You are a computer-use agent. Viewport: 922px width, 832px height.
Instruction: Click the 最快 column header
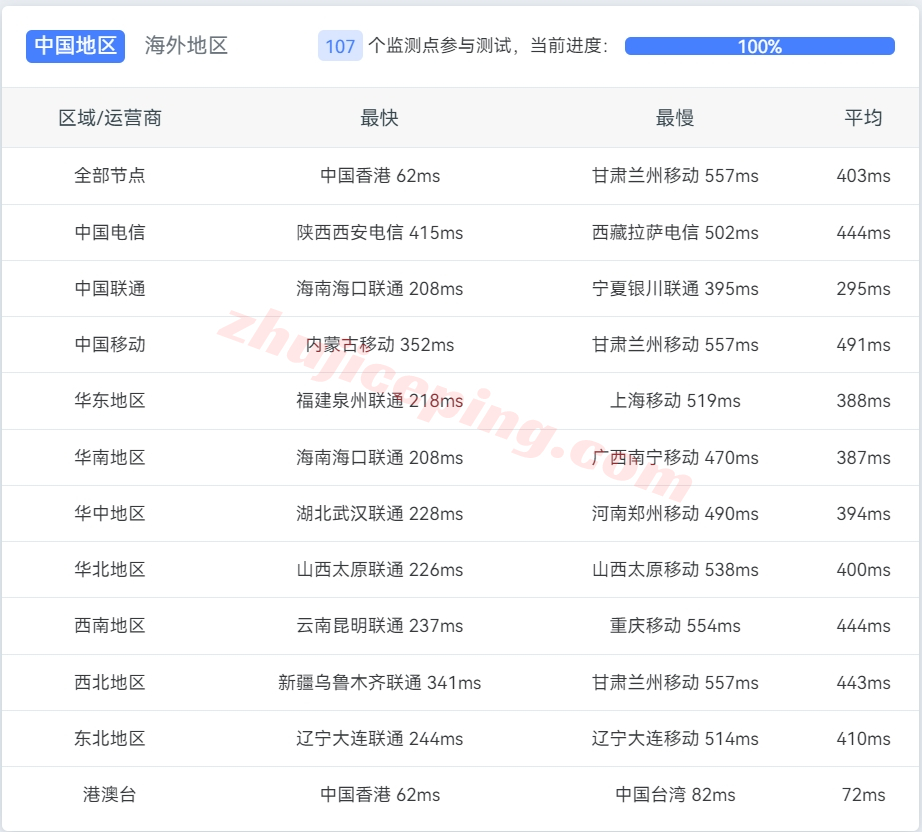coord(379,118)
